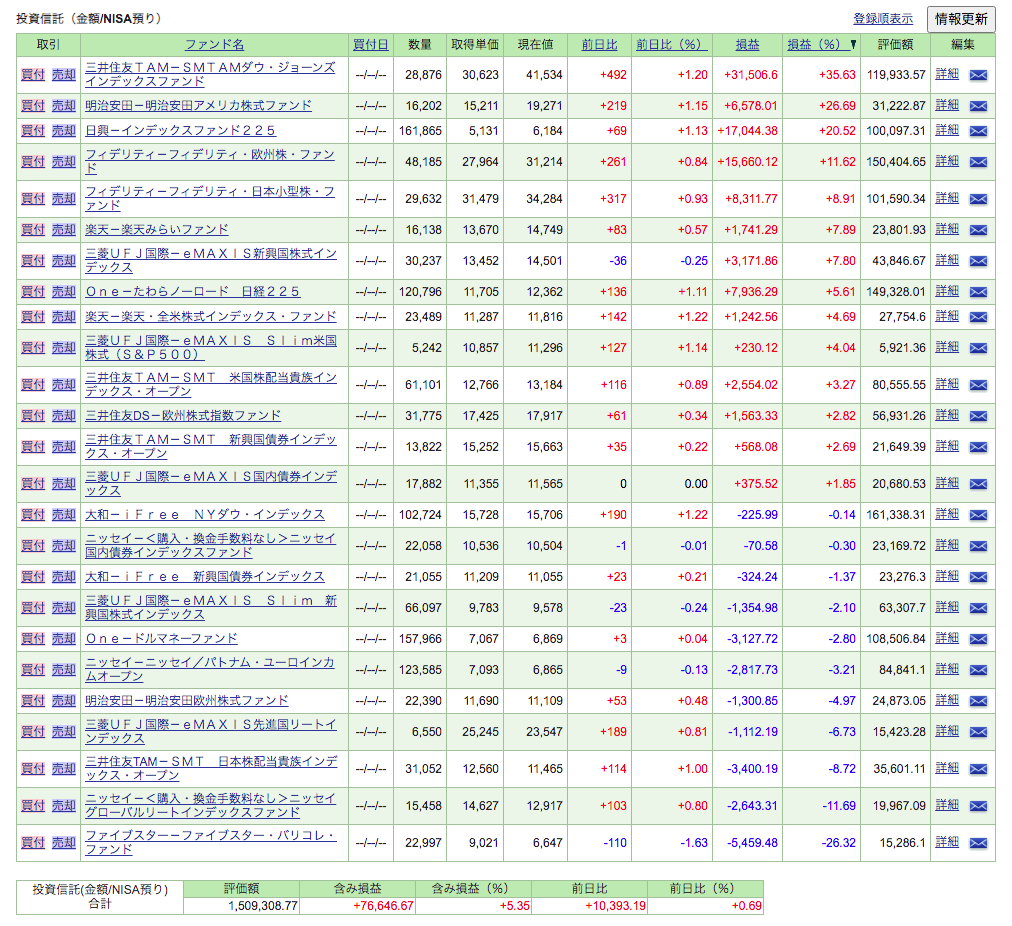The image size is (1012, 926).
Task: Click mail icon for 楽天-楽天みらいファンド row
Action: [x=978, y=230]
